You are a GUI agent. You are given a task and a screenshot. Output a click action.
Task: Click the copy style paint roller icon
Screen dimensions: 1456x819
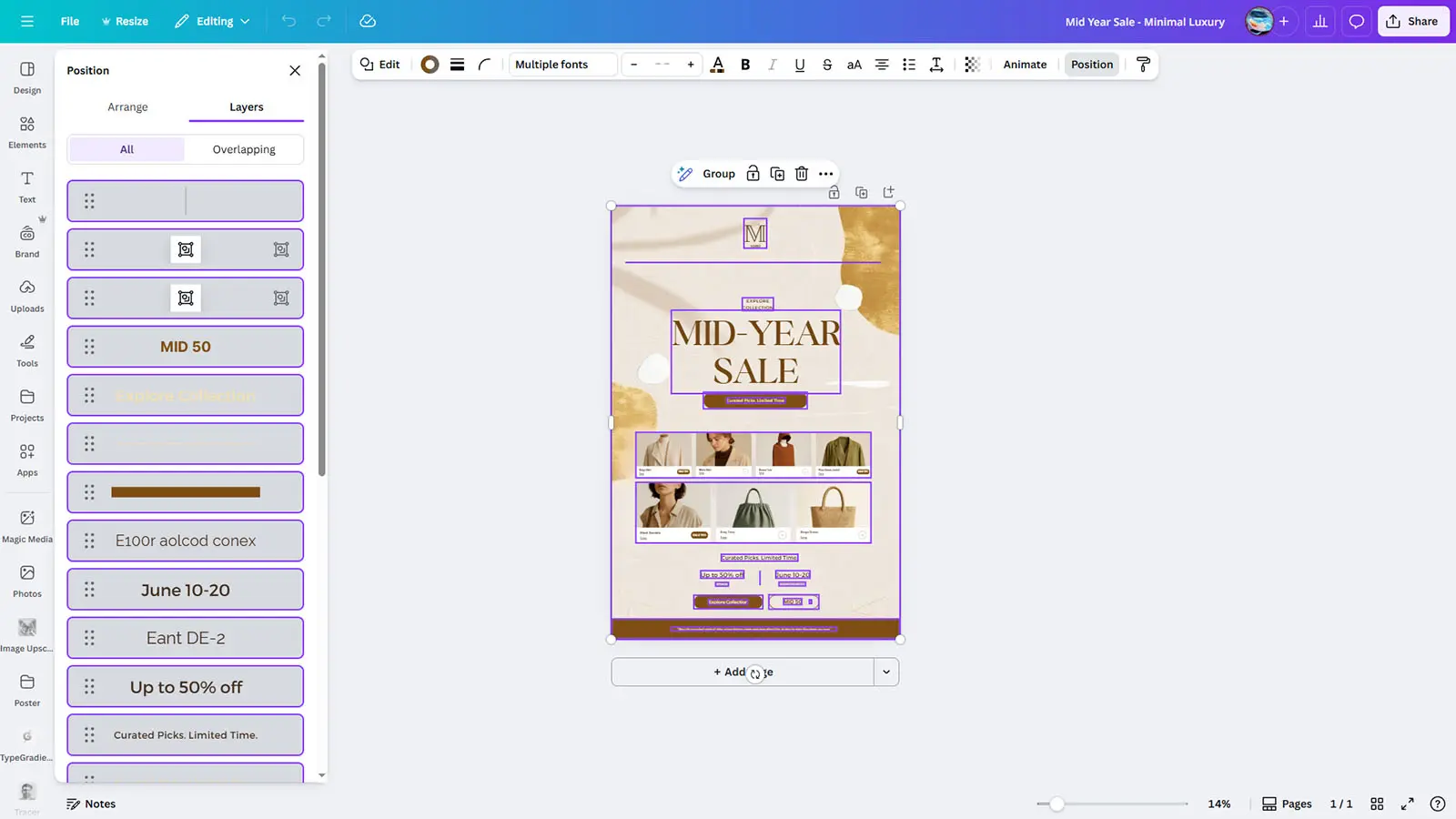pos(1143,65)
